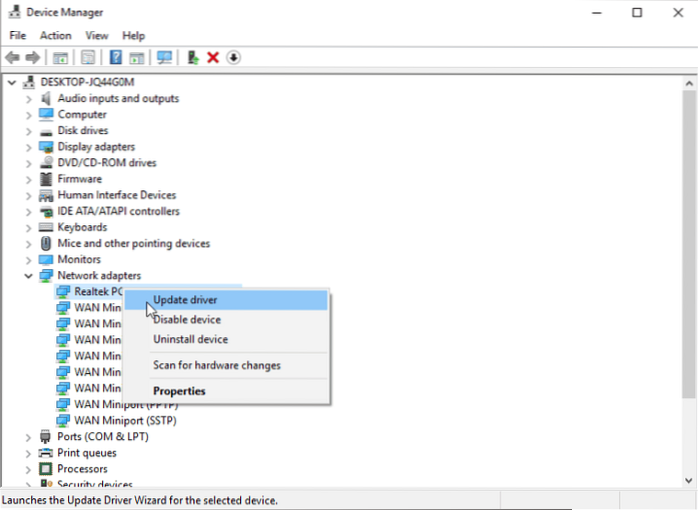Click the show/hide console tree icon
698x510 pixels.
tap(61, 58)
